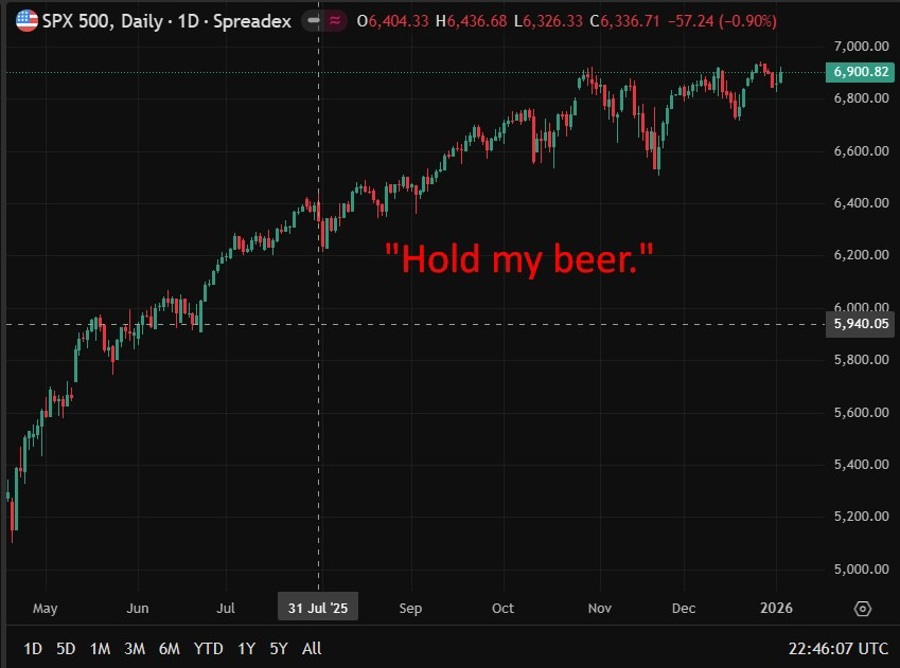Select the YTD range

(208, 648)
